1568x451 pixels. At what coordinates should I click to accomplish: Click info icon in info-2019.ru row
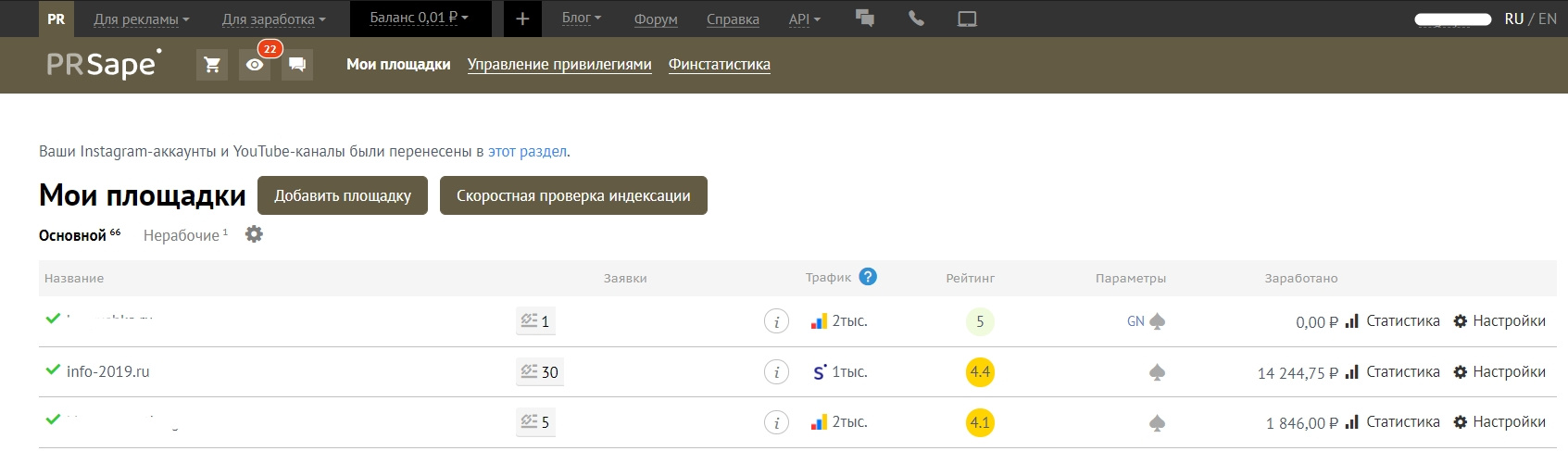pos(776,372)
